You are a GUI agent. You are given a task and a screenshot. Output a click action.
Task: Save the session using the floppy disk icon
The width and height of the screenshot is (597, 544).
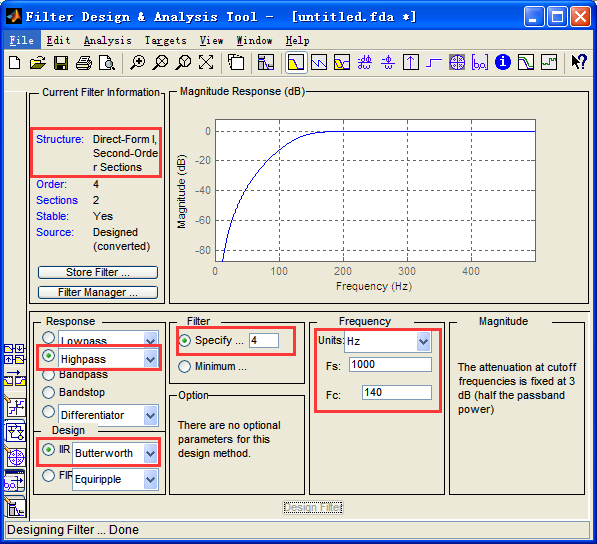[61, 62]
